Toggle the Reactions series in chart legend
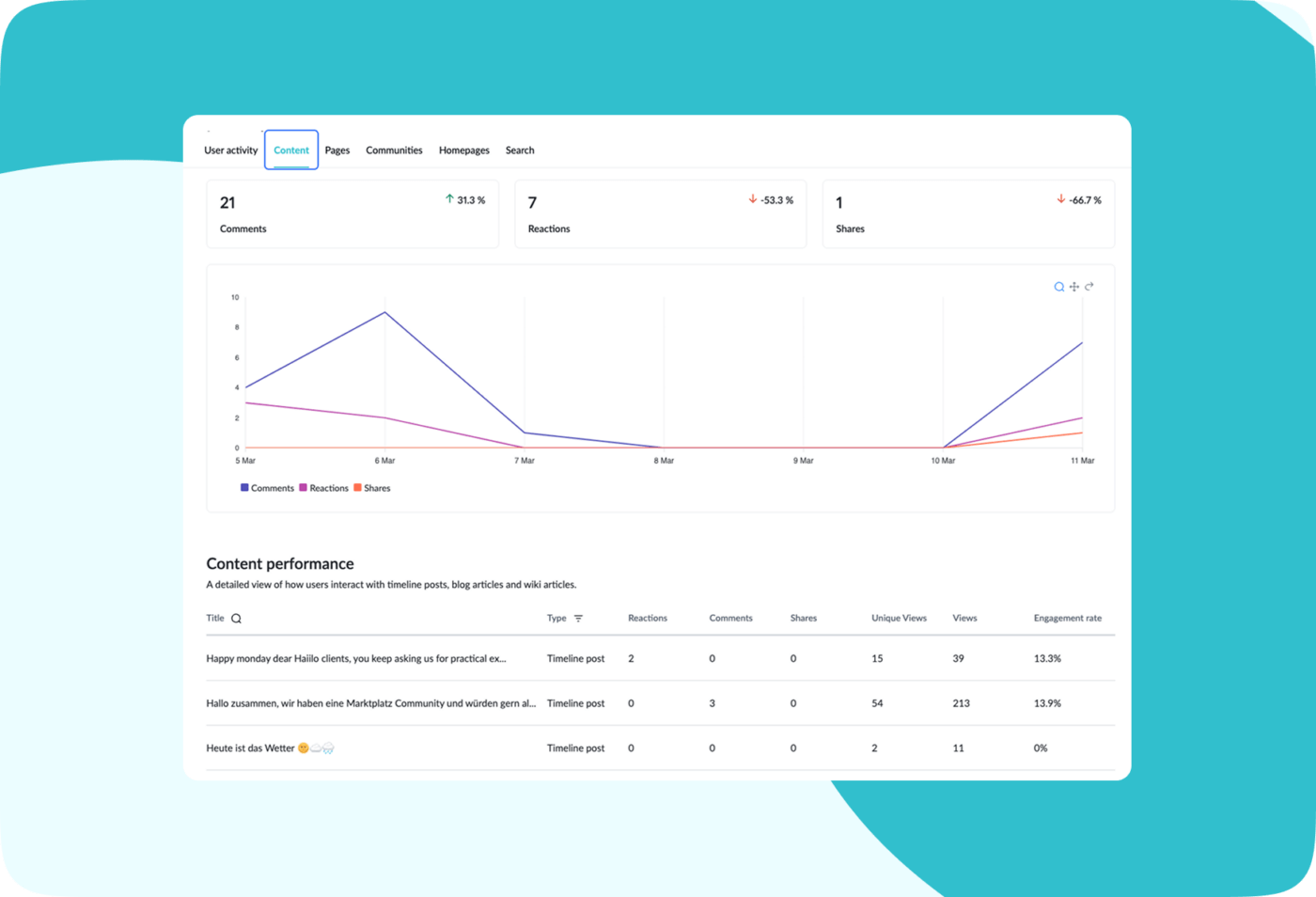This screenshot has width=1316, height=897. 323,488
